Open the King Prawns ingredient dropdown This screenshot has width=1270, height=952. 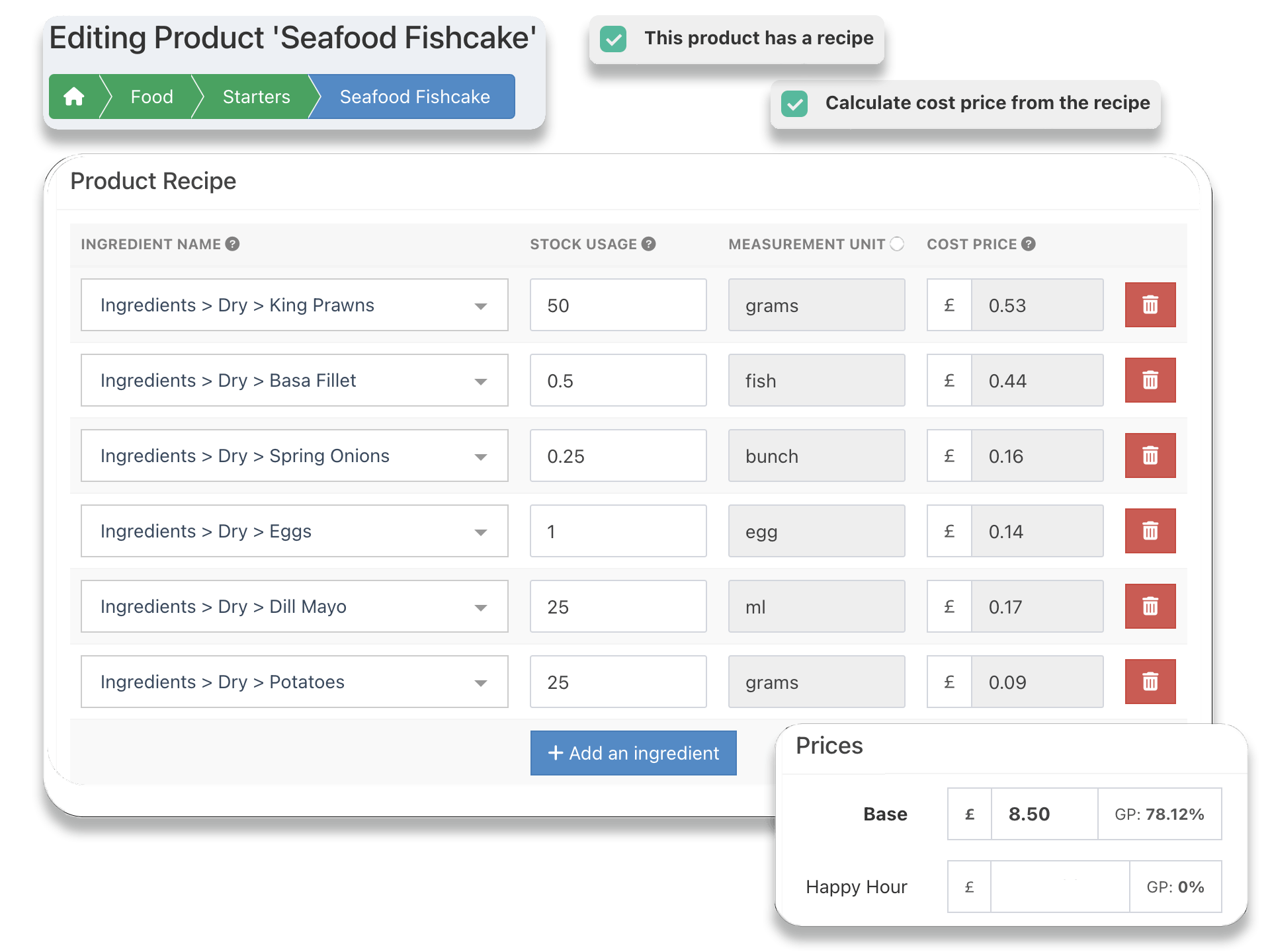click(481, 305)
